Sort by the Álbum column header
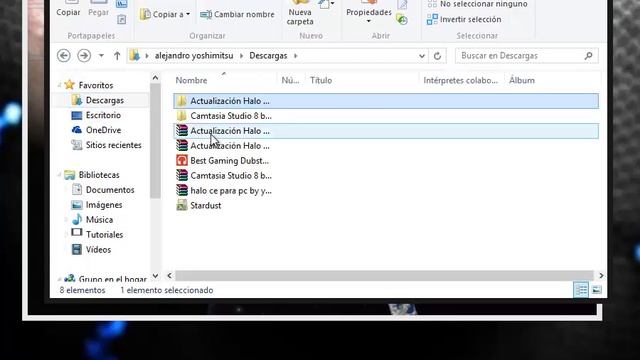640x360 pixels. pos(522,80)
